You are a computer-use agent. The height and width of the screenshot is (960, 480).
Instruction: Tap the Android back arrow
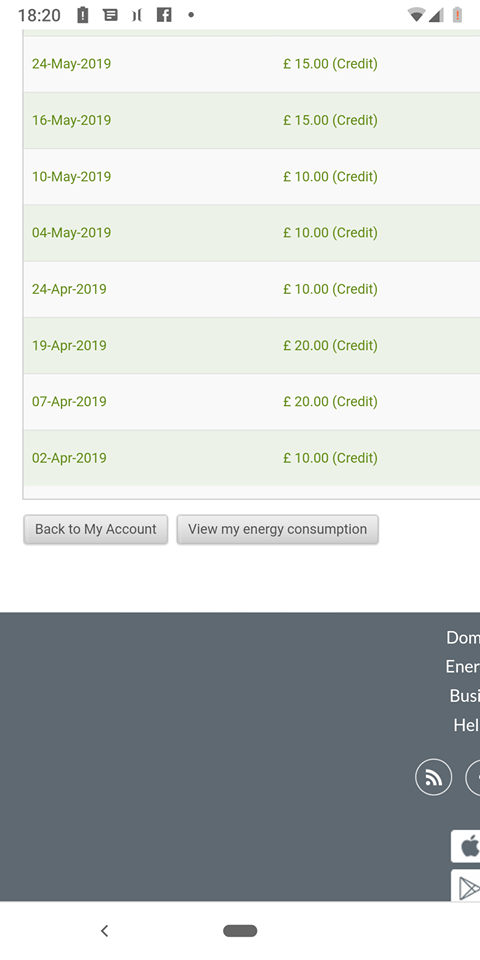pos(104,931)
